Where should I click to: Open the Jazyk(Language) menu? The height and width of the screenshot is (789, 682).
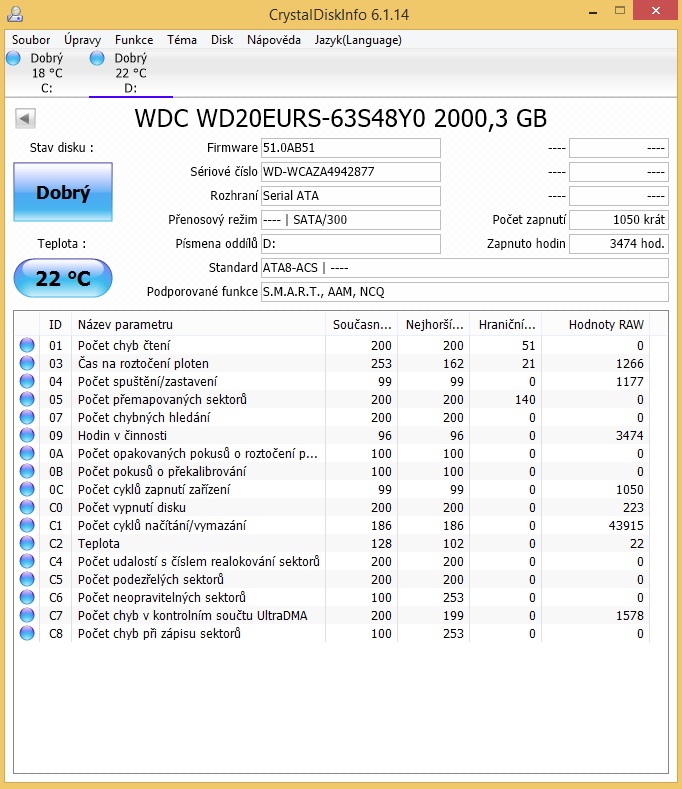pyautogui.click(x=358, y=40)
